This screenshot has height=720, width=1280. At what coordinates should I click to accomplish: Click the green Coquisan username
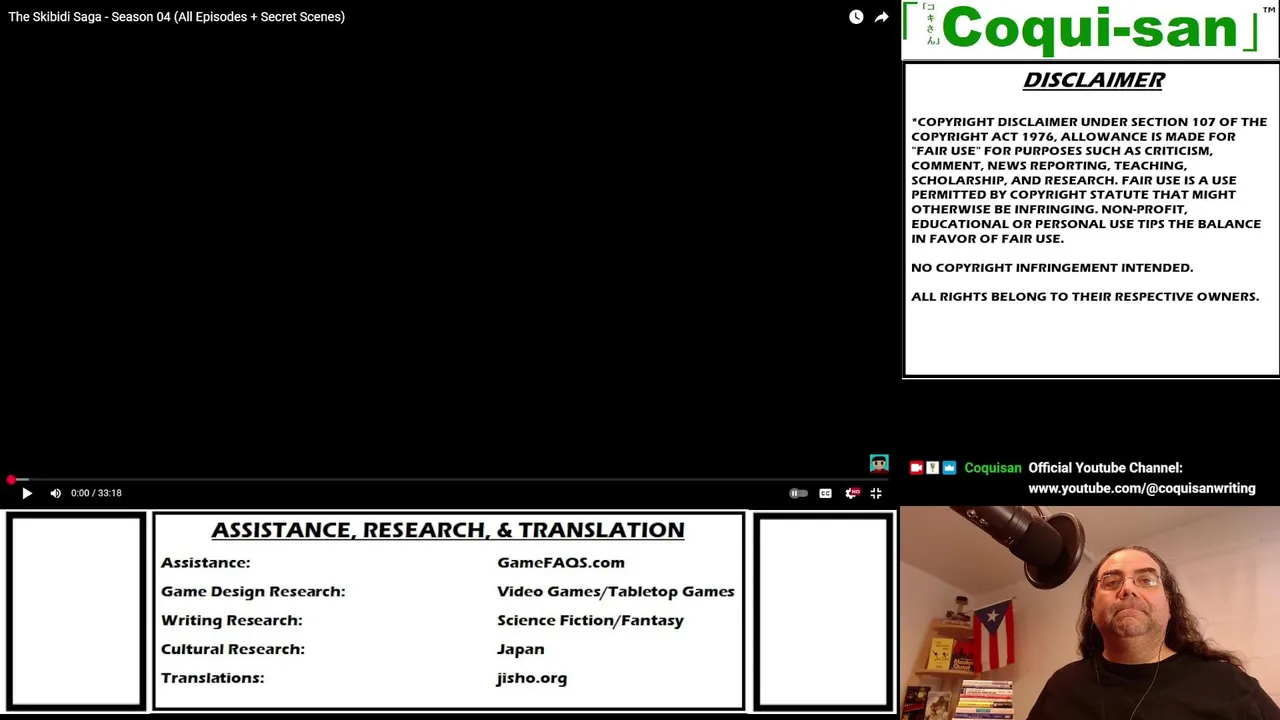[993, 468]
